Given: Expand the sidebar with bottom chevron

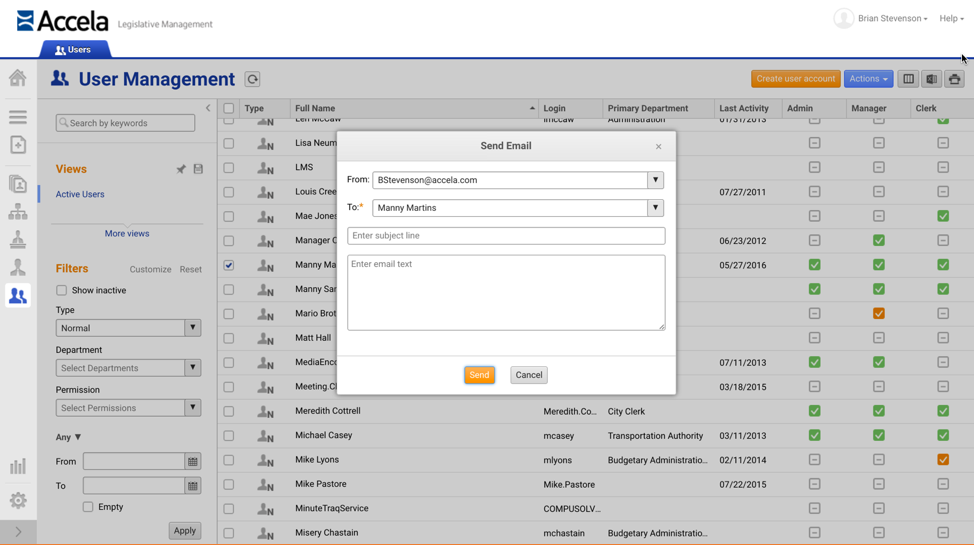Looking at the screenshot, I should point(18,532).
